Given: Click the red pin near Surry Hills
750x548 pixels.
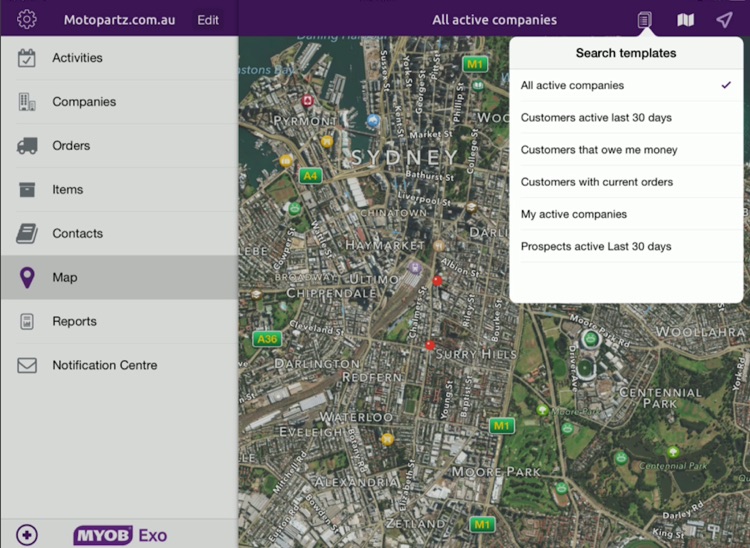Looking at the screenshot, I should (x=430, y=345).
